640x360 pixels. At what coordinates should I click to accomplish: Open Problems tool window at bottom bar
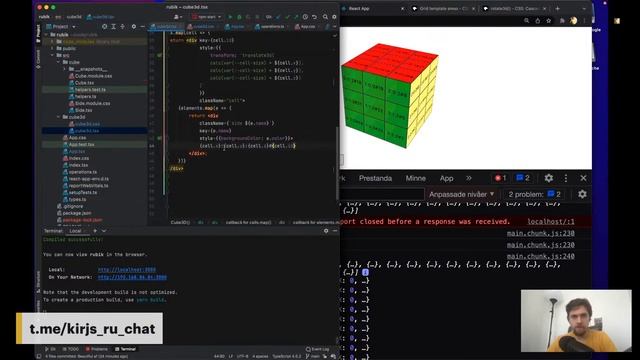tap(97, 349)
